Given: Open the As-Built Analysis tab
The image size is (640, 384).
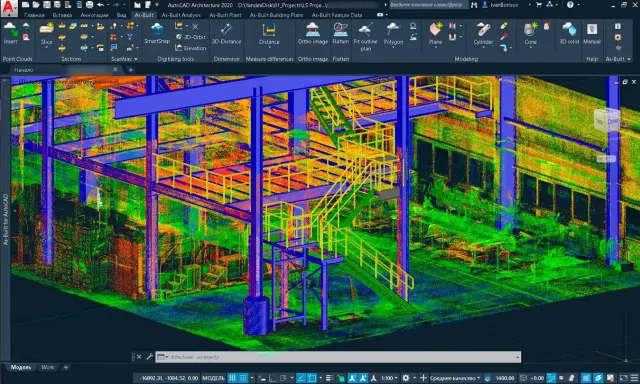Looking at the screenshot, I should click(x=181, y=15).
